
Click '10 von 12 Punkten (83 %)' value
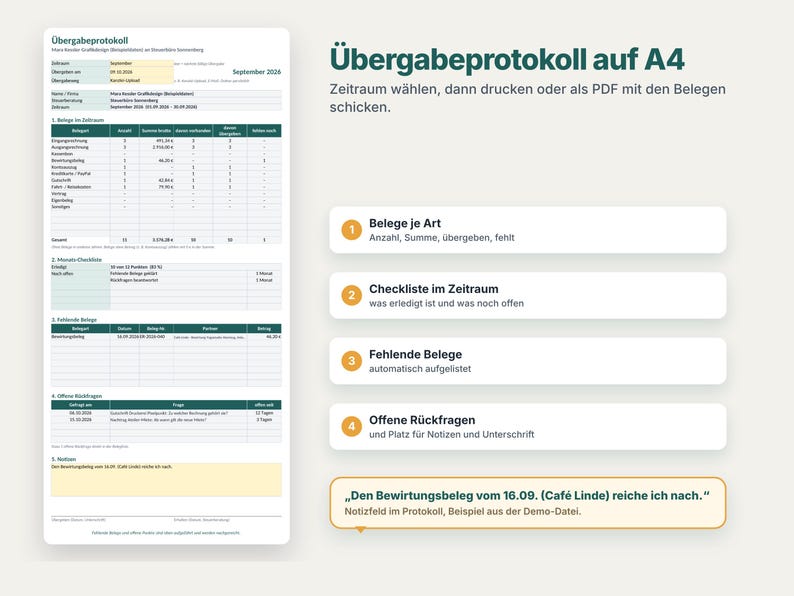(136, 267)
